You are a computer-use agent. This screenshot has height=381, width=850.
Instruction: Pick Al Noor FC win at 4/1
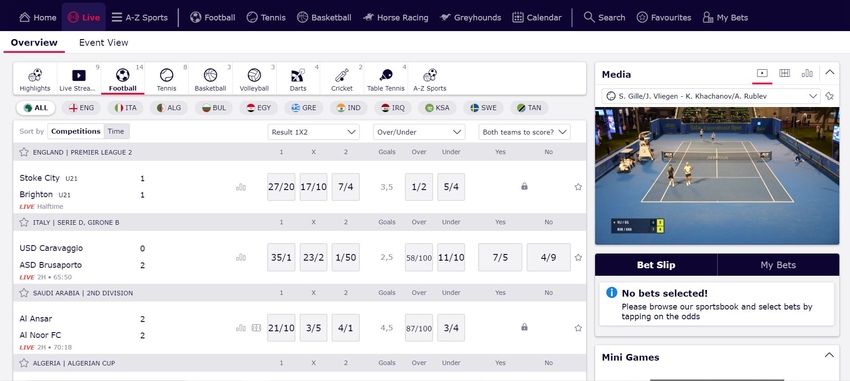346,328
